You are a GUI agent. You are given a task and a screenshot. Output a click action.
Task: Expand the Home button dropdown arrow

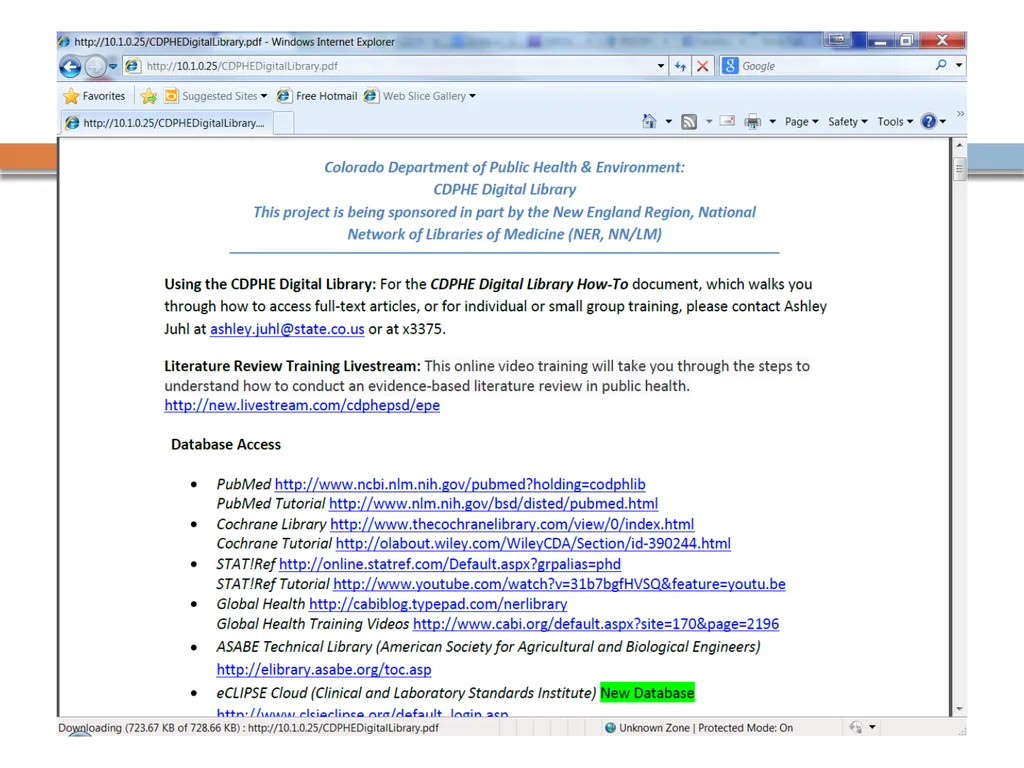tap(668, 121)
